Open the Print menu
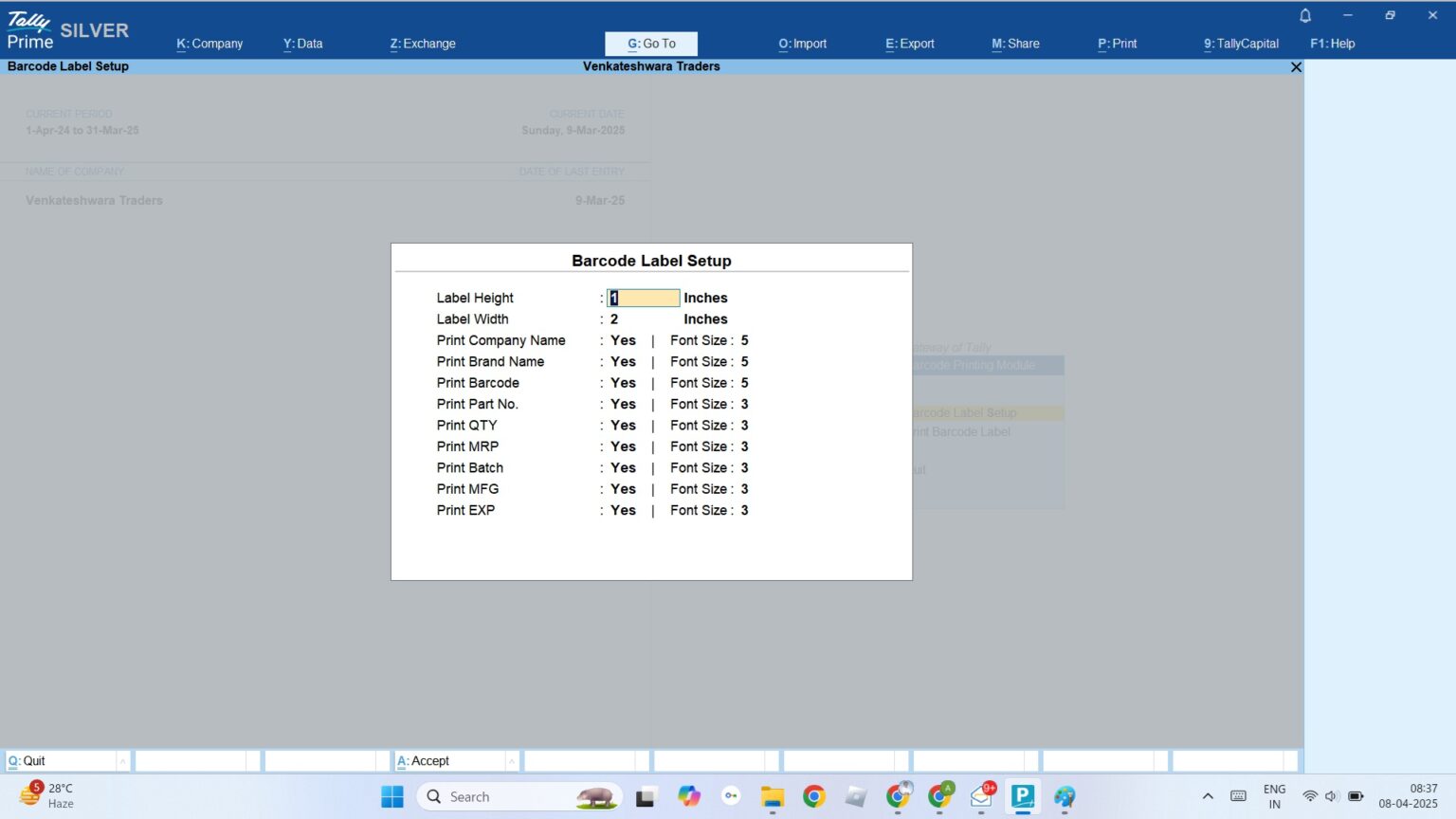This screenshot has width=1456, height=819. click(1117, 44)
